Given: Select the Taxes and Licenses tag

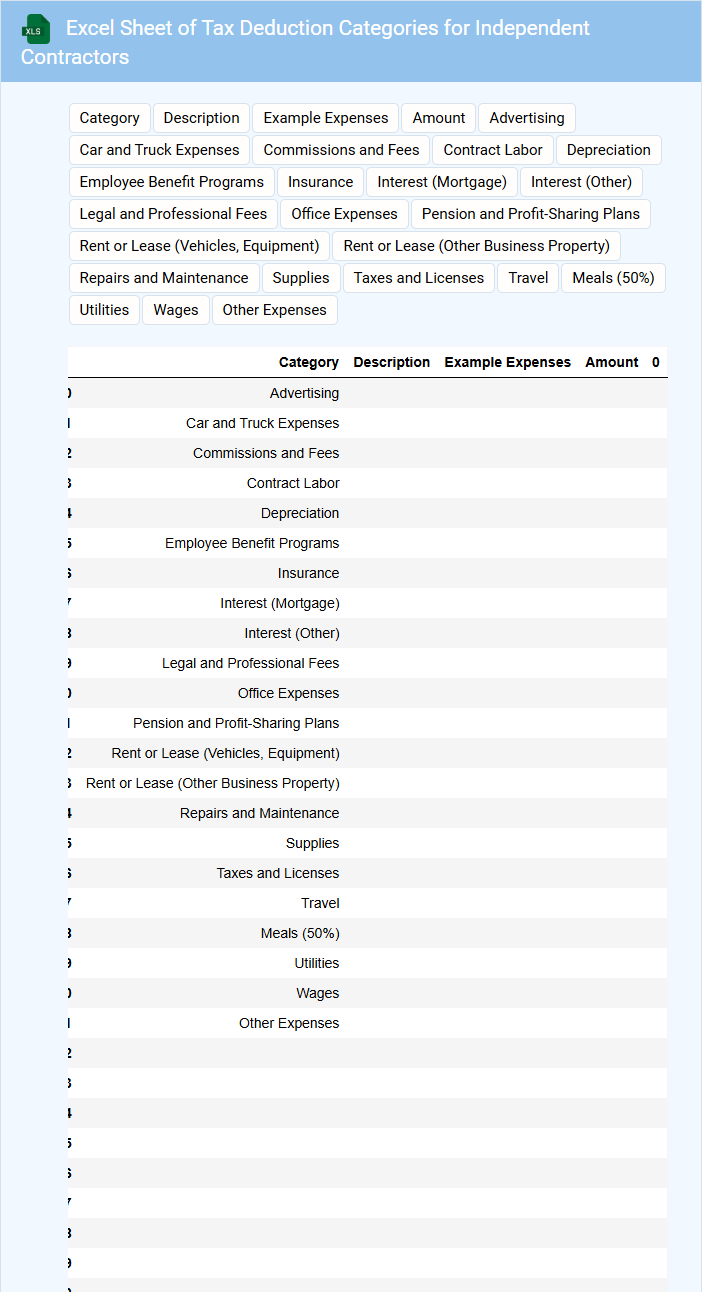Looking at the screenshot, I should (419, 278).
